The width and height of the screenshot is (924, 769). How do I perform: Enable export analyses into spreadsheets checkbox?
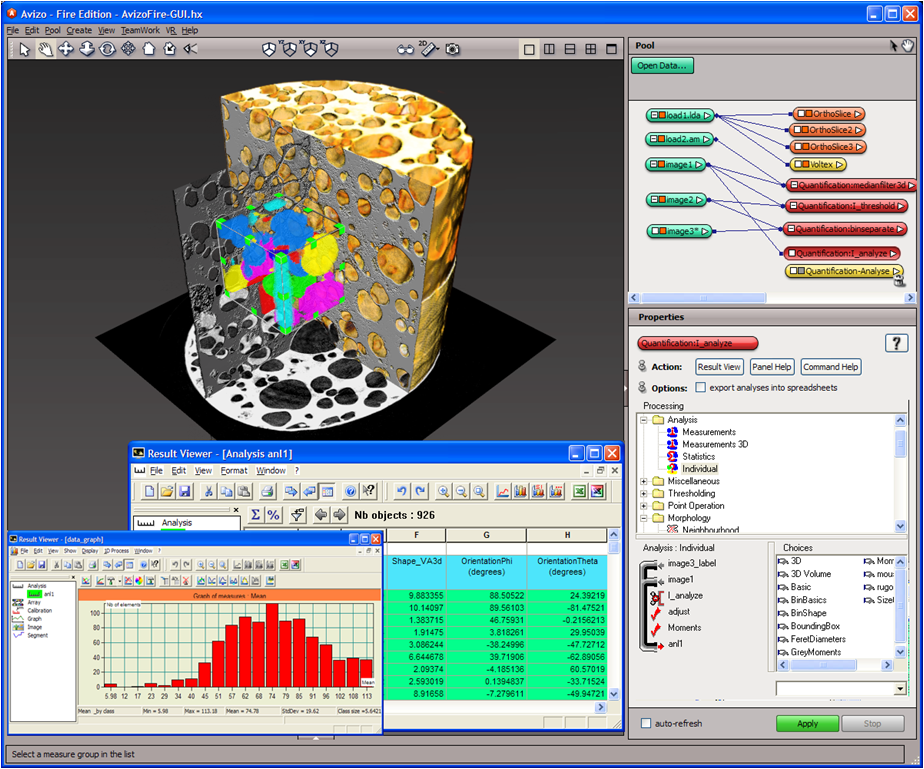point(701,387)
